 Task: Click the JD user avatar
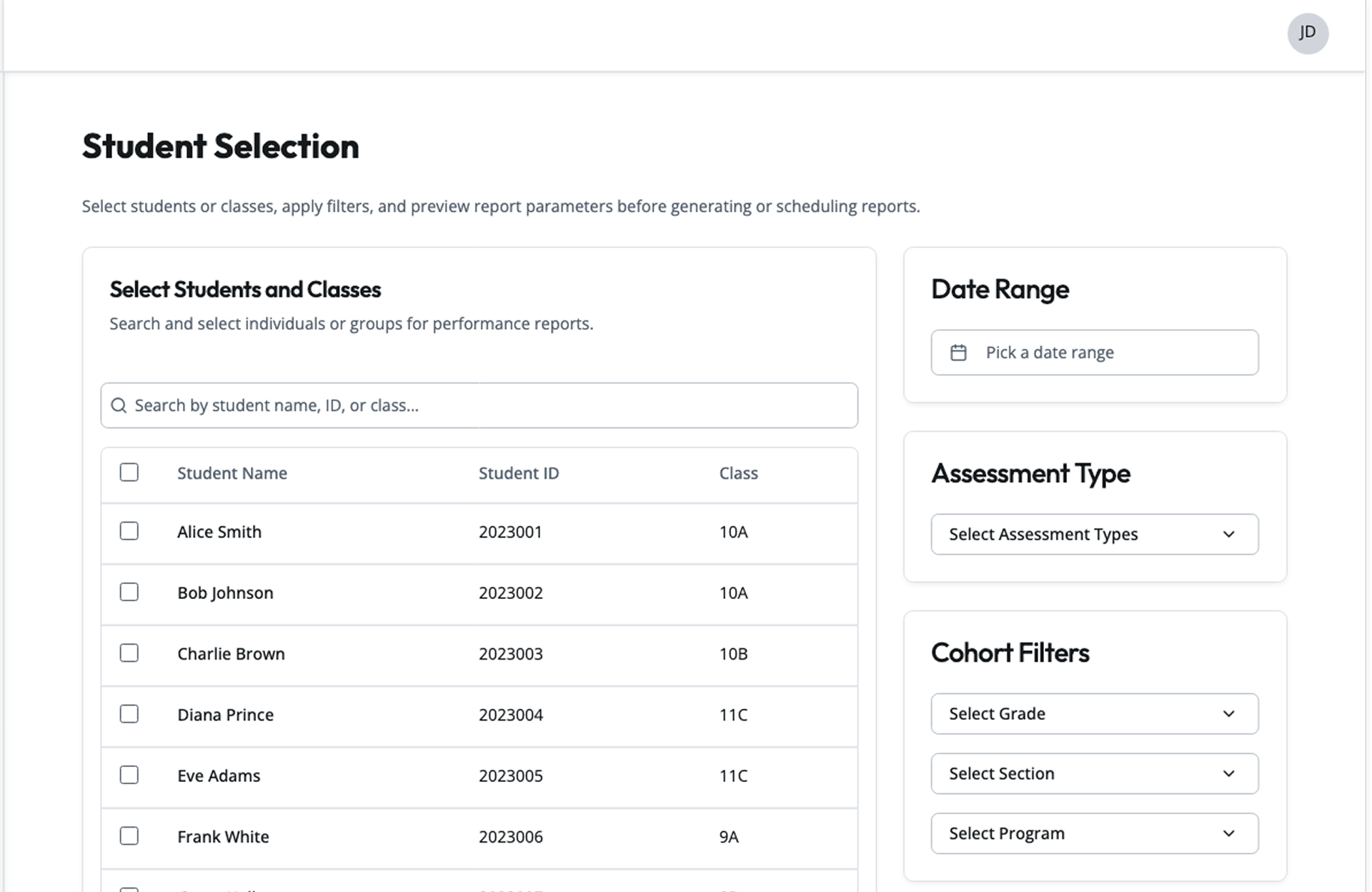coord(1307,33)
